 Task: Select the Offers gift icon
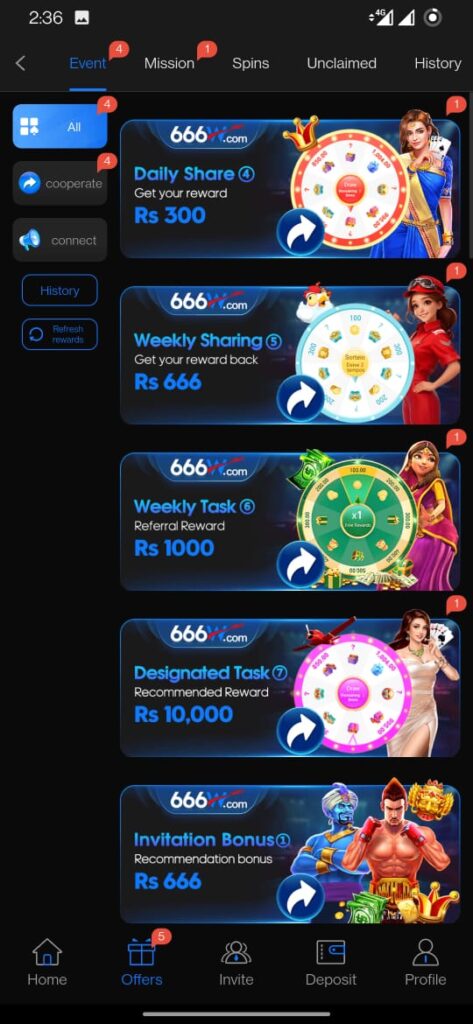click(x=141, y=953)
